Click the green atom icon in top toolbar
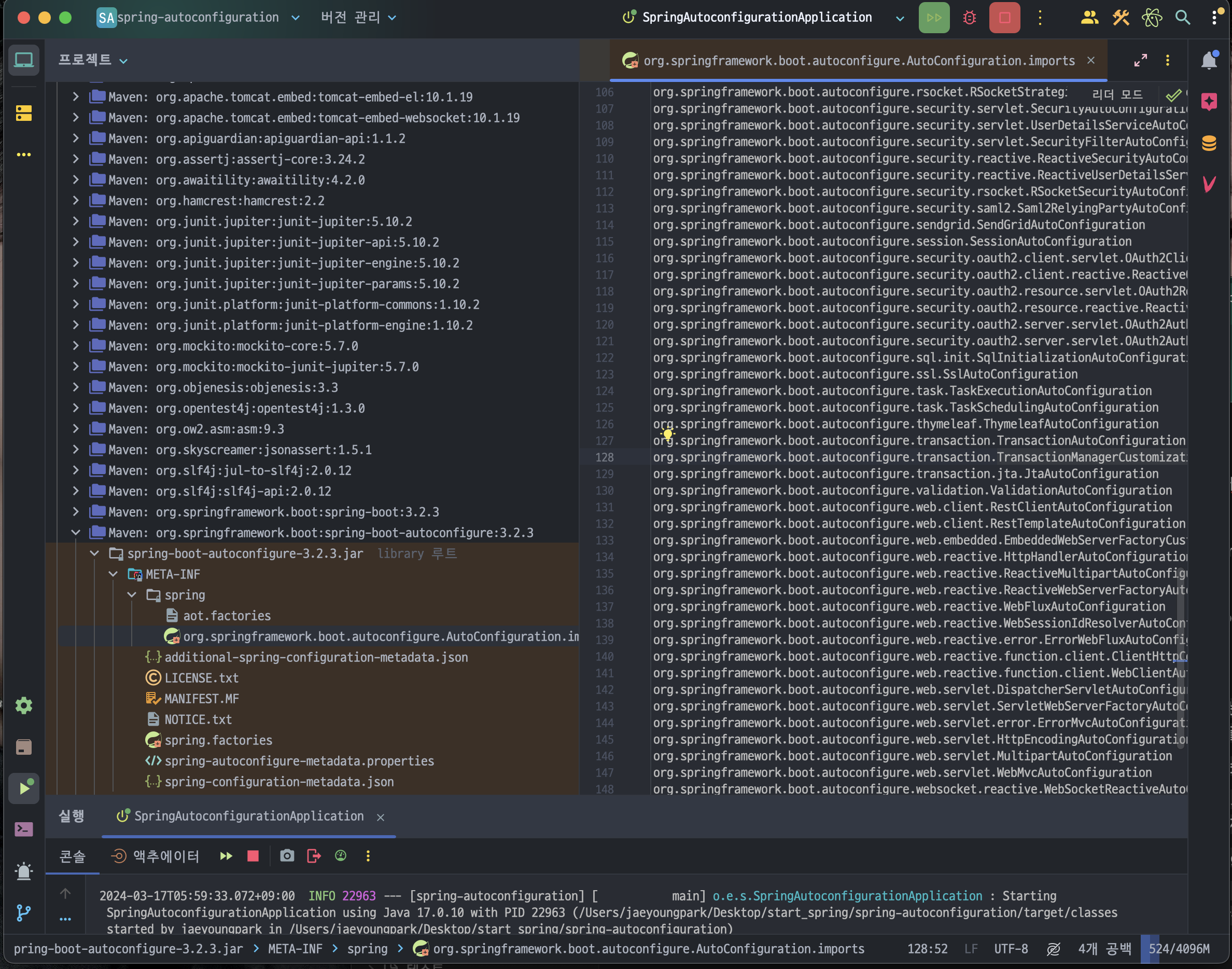 pos(1152,18)
